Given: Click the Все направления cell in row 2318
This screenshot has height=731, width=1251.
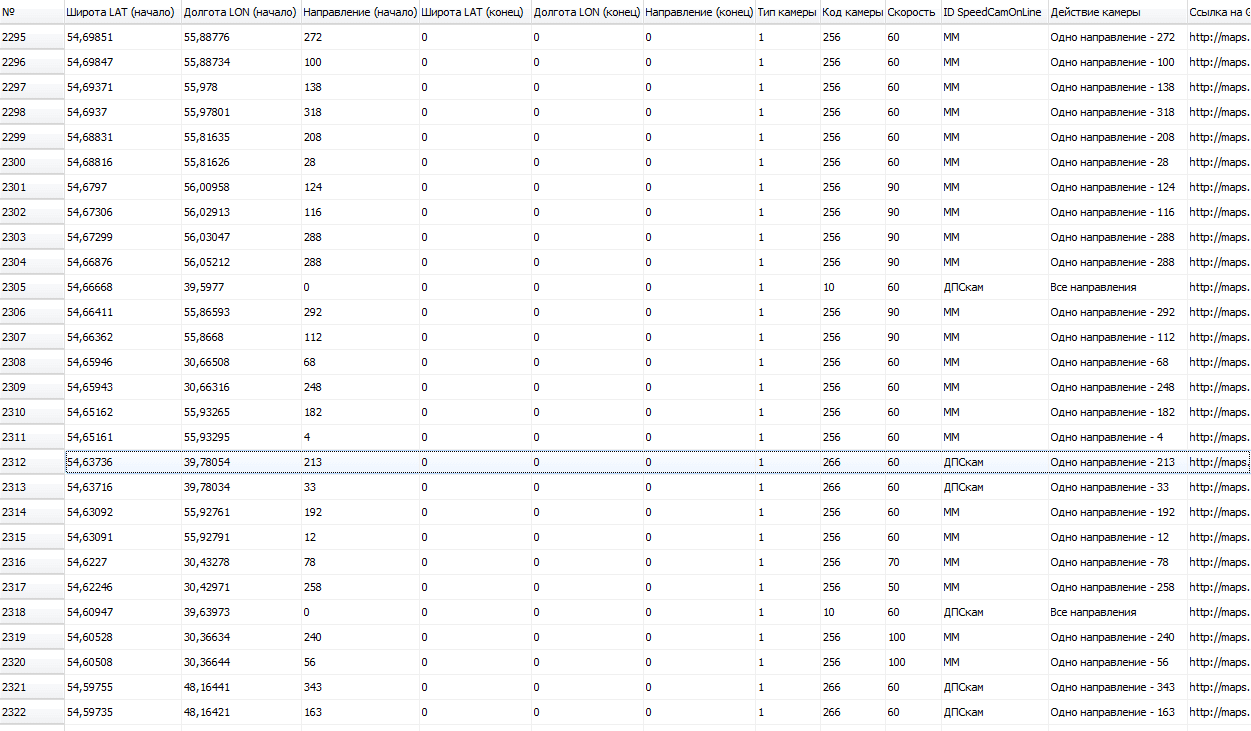Looking at the screenshot, I should pyautogui.click(x=1093, y=612).
